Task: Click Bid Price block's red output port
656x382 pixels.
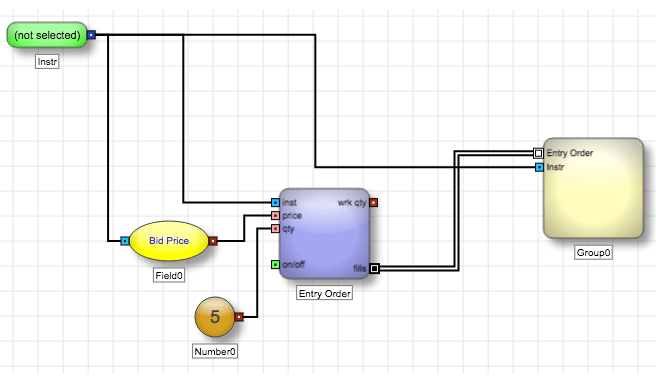Action: point(213,241)
